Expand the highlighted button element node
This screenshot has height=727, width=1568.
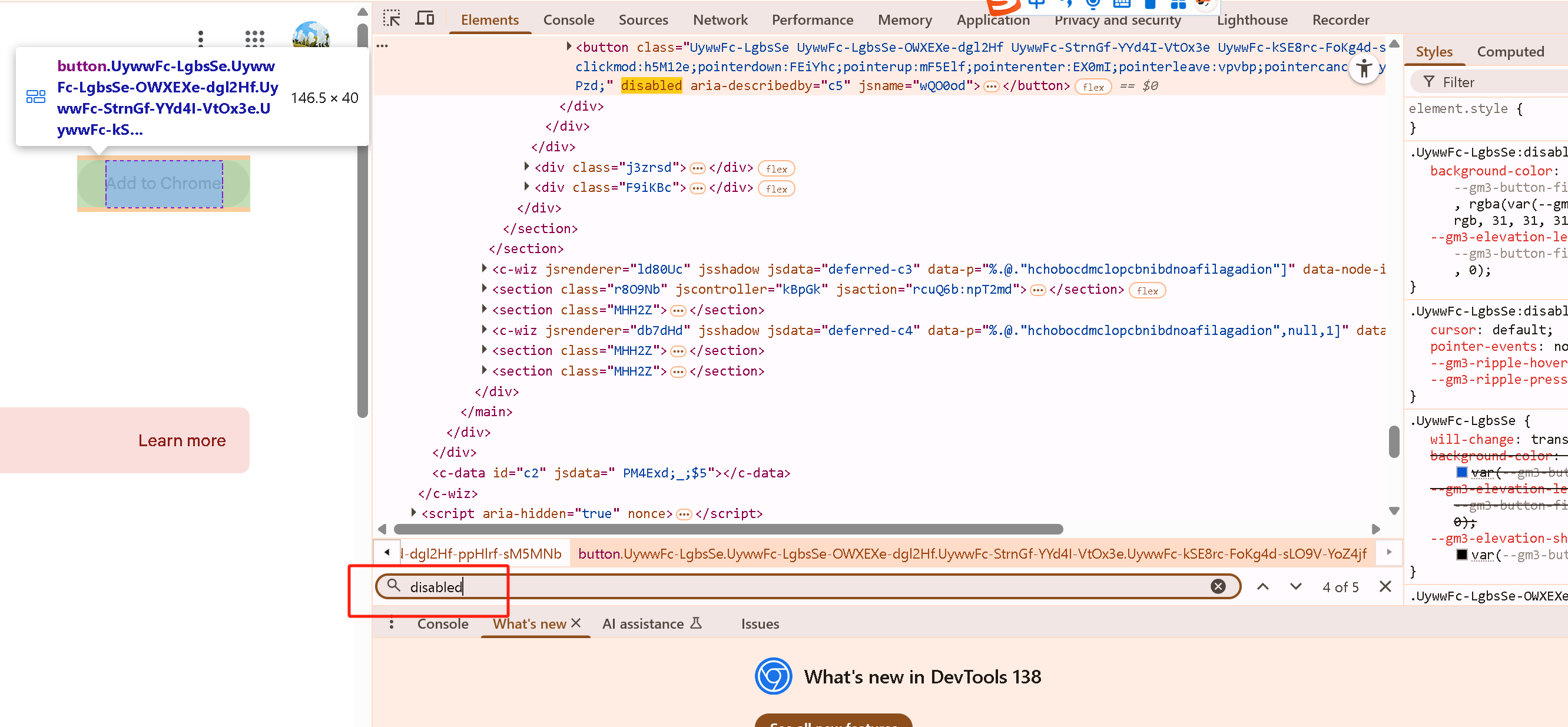[x=569, y=47]
